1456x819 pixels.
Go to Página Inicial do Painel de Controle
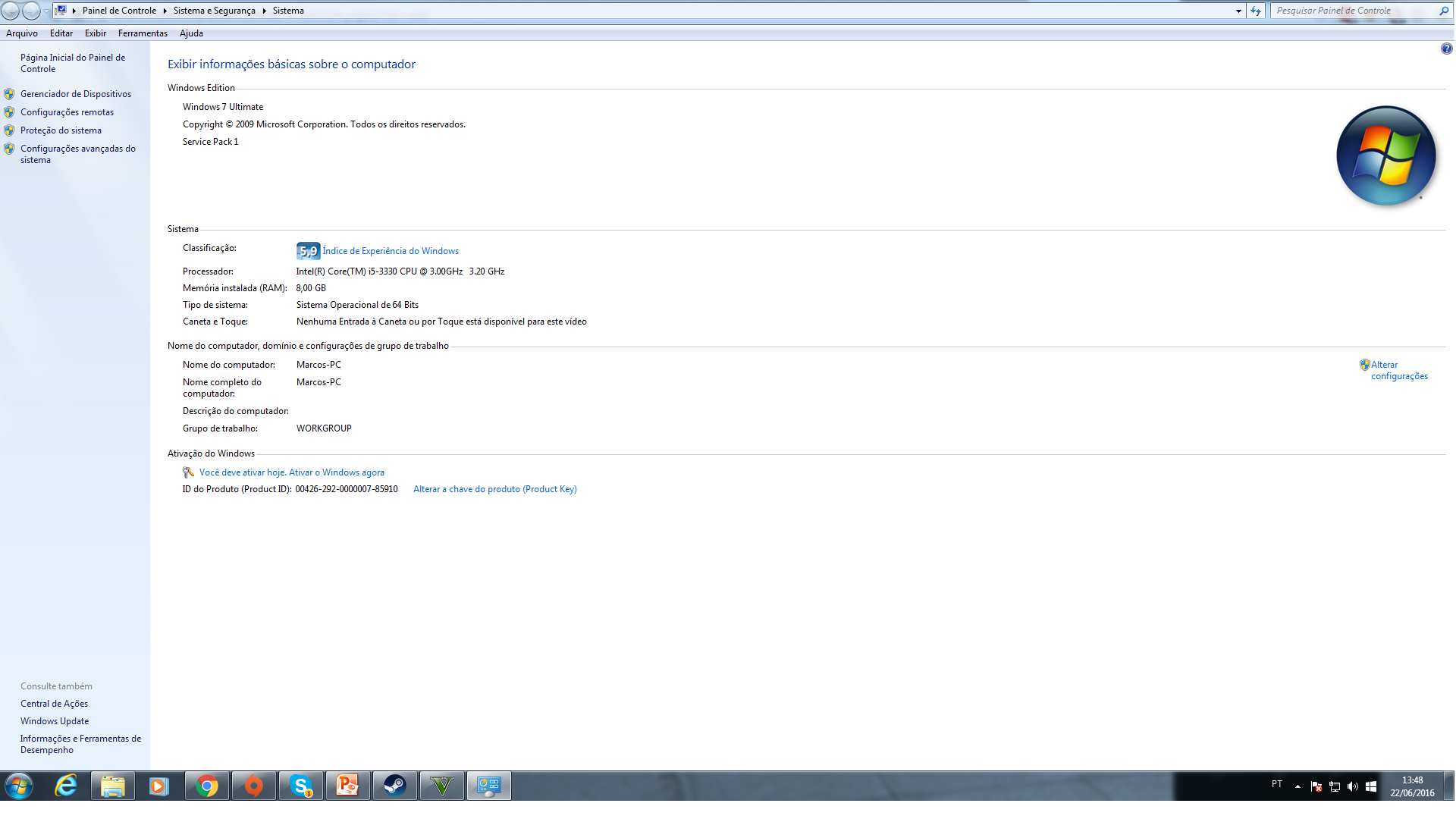coord(73,63)
